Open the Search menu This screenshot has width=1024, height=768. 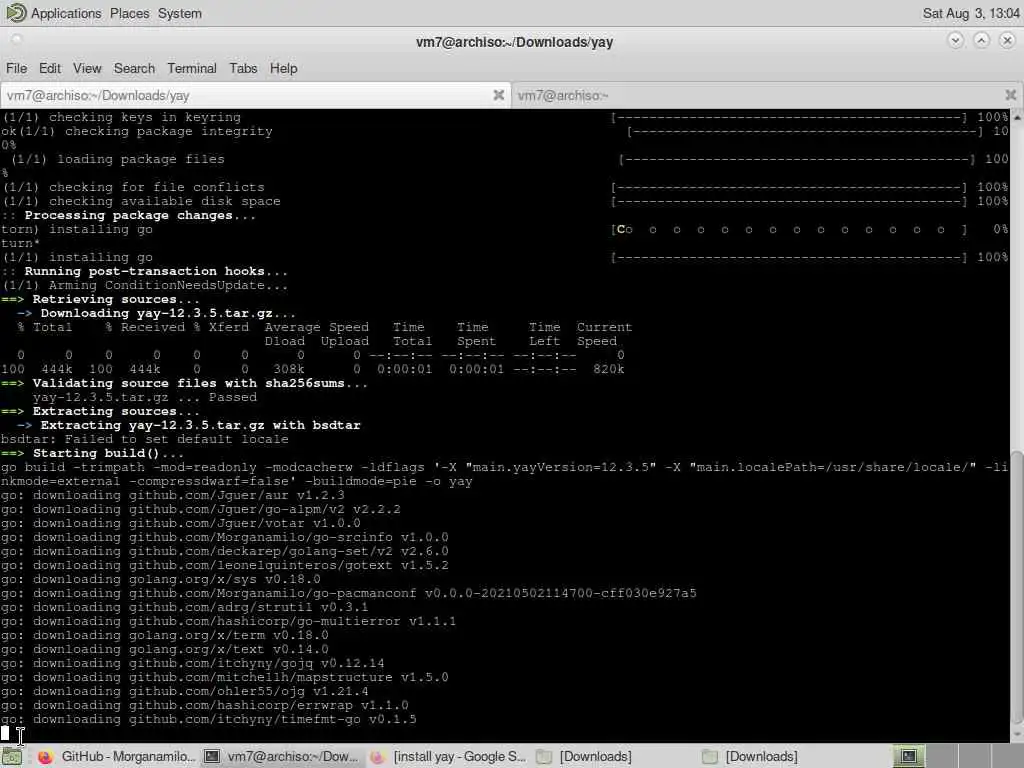point(134,68)
